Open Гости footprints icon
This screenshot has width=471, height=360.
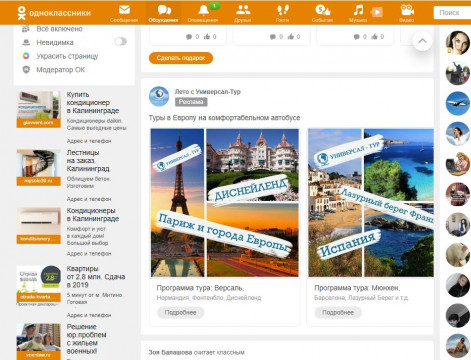pyautogui.click(x=283, y=10)
